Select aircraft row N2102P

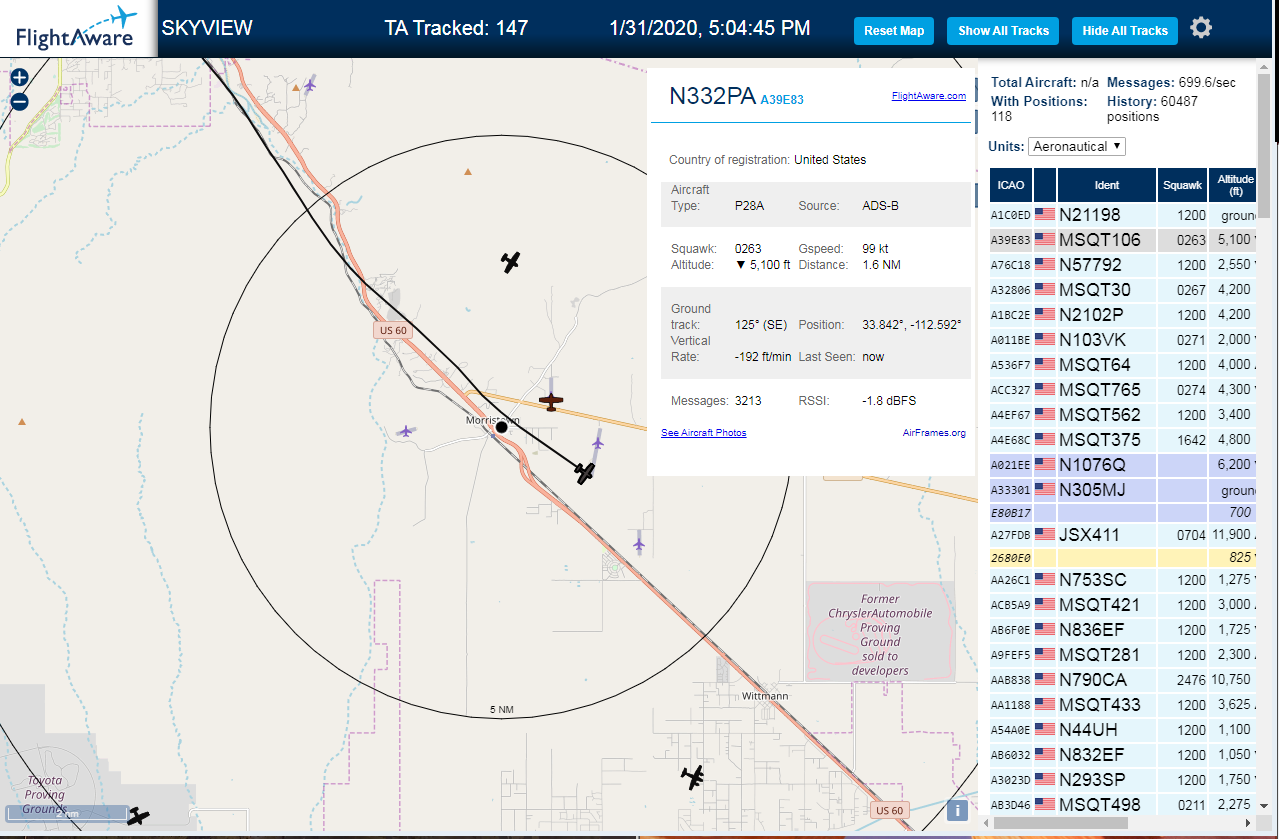[x=1124, y=315]
